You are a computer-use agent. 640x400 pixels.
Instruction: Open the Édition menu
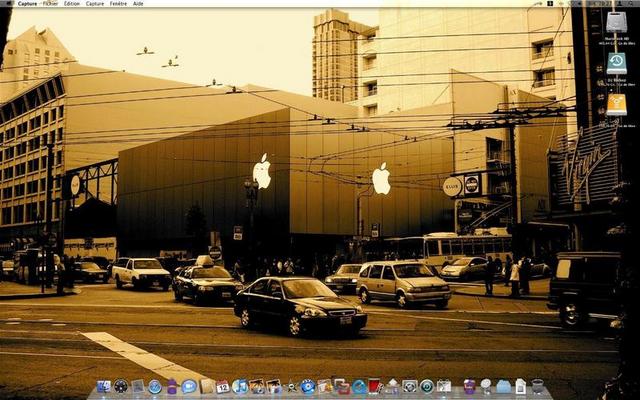point(72,3)
